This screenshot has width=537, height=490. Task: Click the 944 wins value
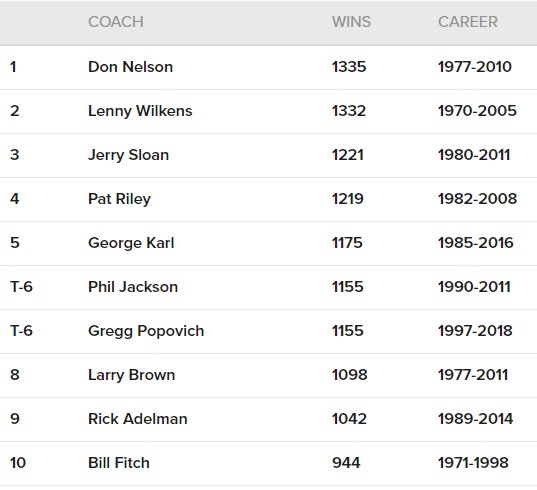346,463
